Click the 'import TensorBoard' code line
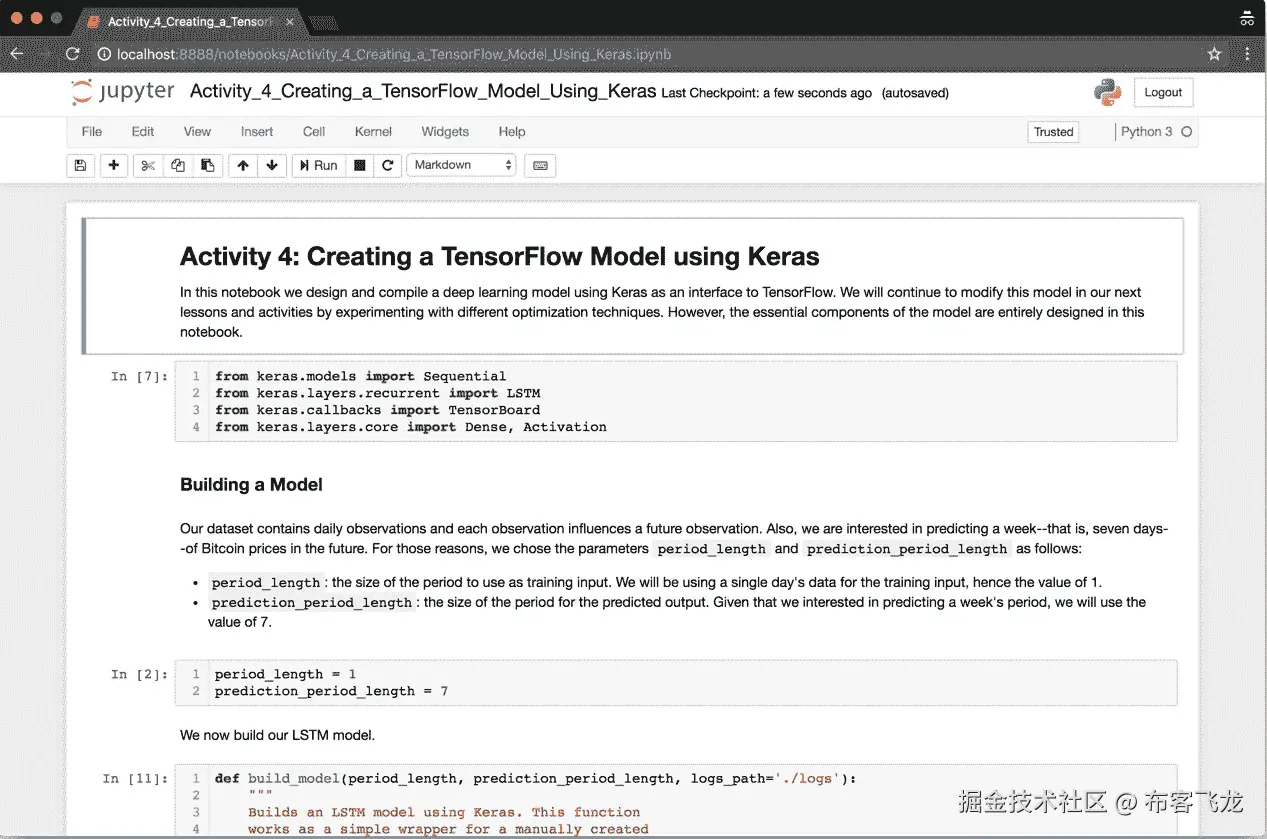The width and height of the screenshot is (1267, 839). coord(377,410)
